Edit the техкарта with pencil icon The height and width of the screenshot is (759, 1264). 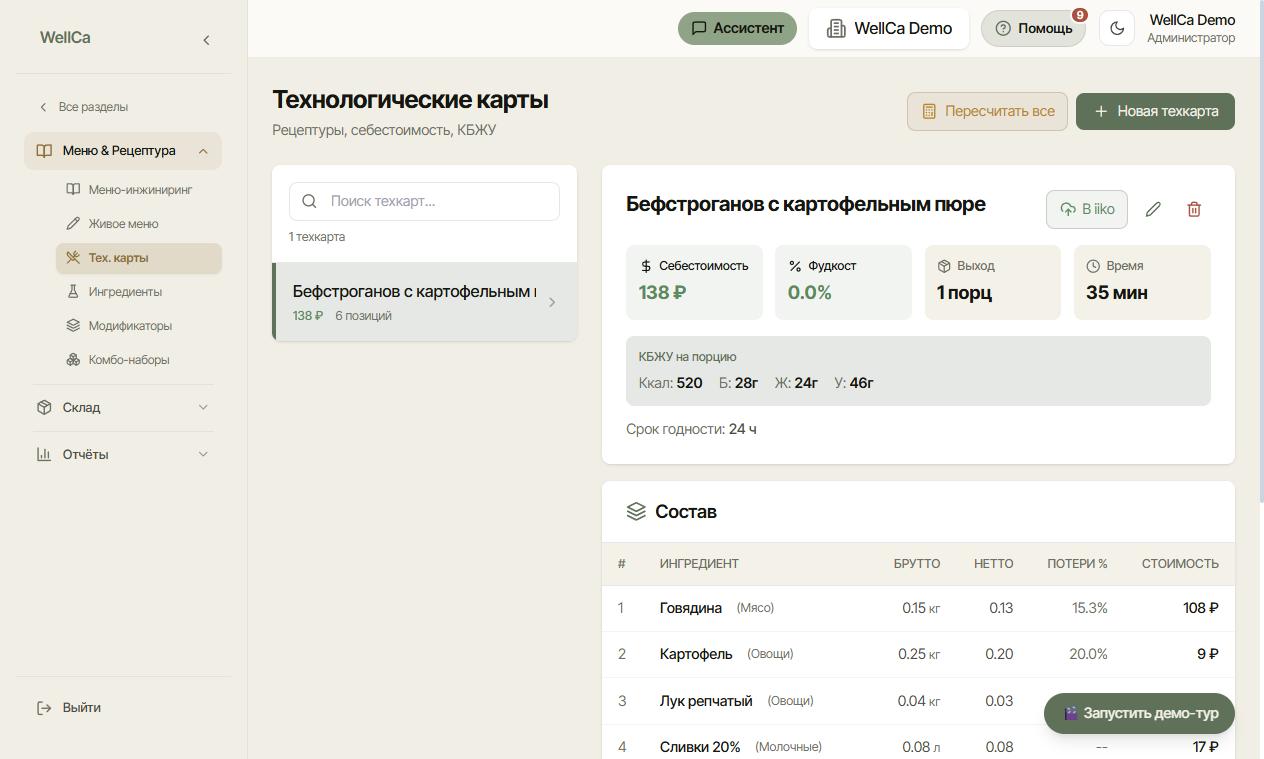coord(1153,209)
